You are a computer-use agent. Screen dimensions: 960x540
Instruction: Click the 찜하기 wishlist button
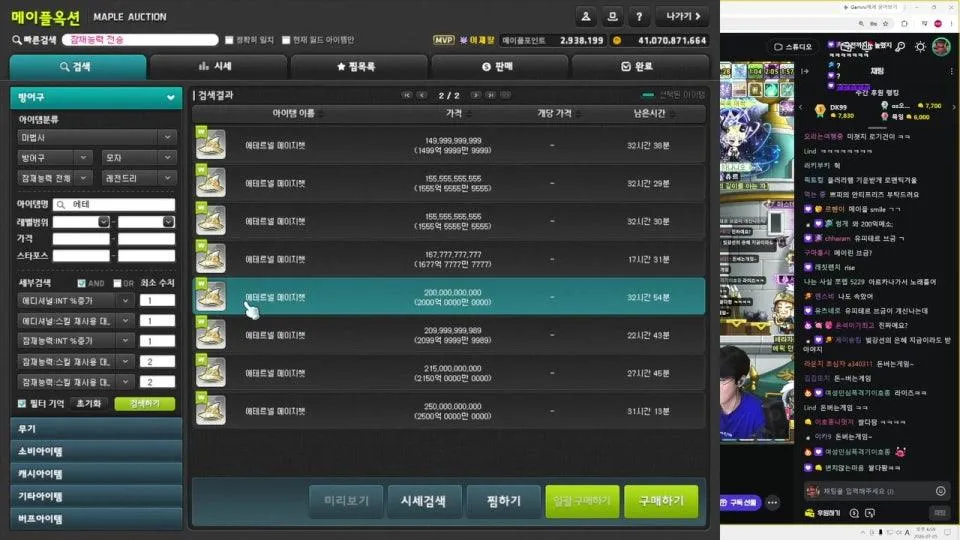(504, 501)
